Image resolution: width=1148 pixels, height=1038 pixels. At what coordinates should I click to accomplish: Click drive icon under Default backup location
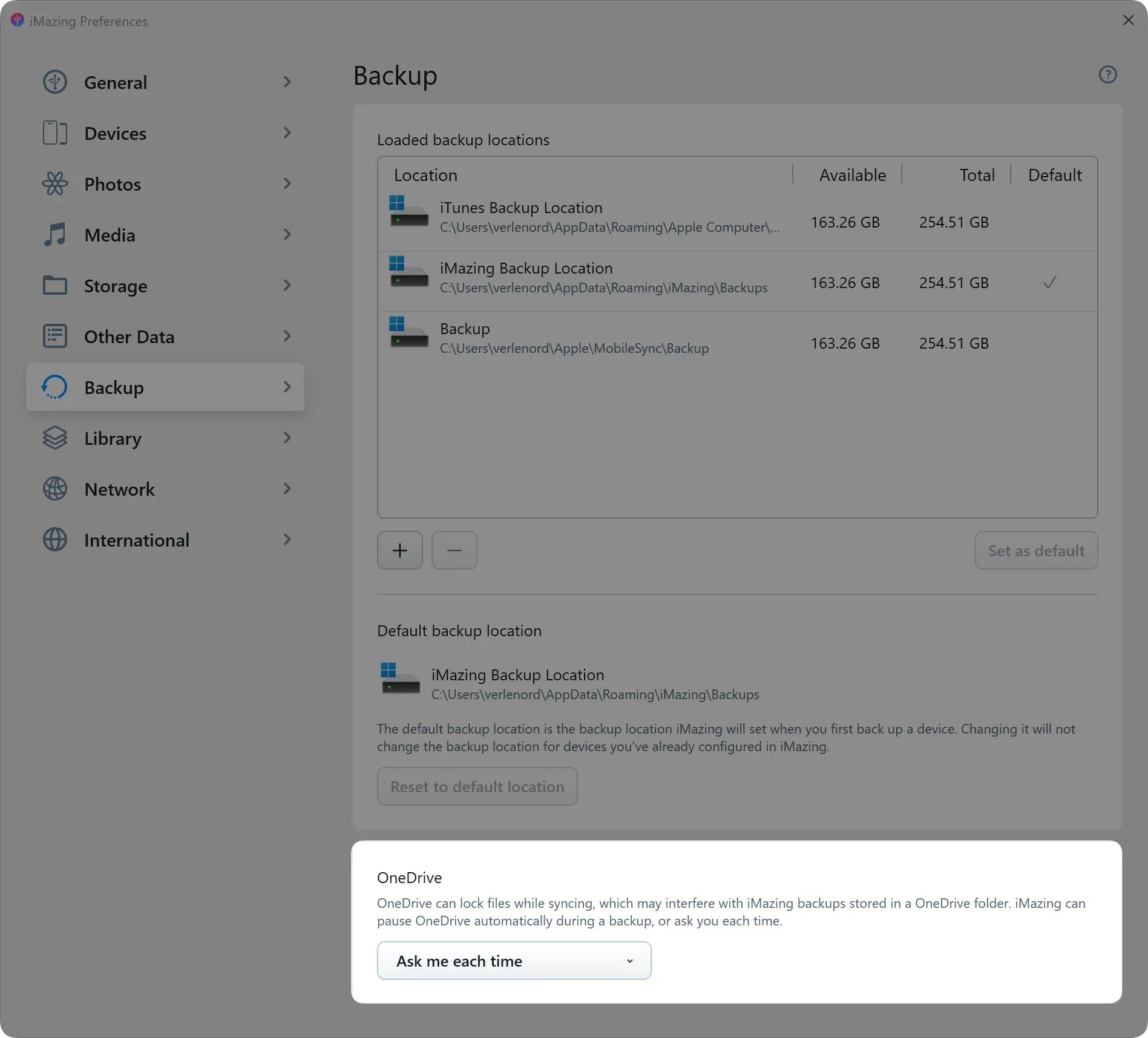400,678
